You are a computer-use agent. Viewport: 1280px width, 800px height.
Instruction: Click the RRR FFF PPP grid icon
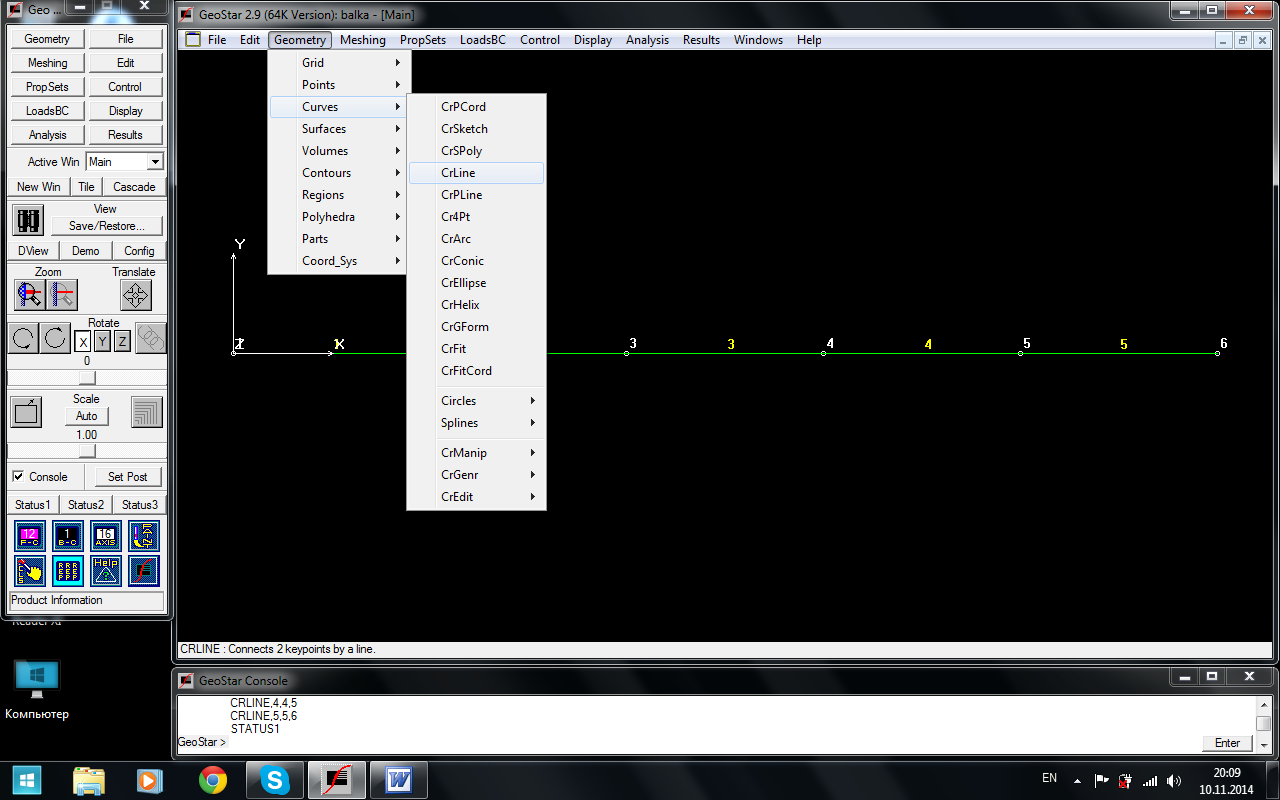pos(68,571)
